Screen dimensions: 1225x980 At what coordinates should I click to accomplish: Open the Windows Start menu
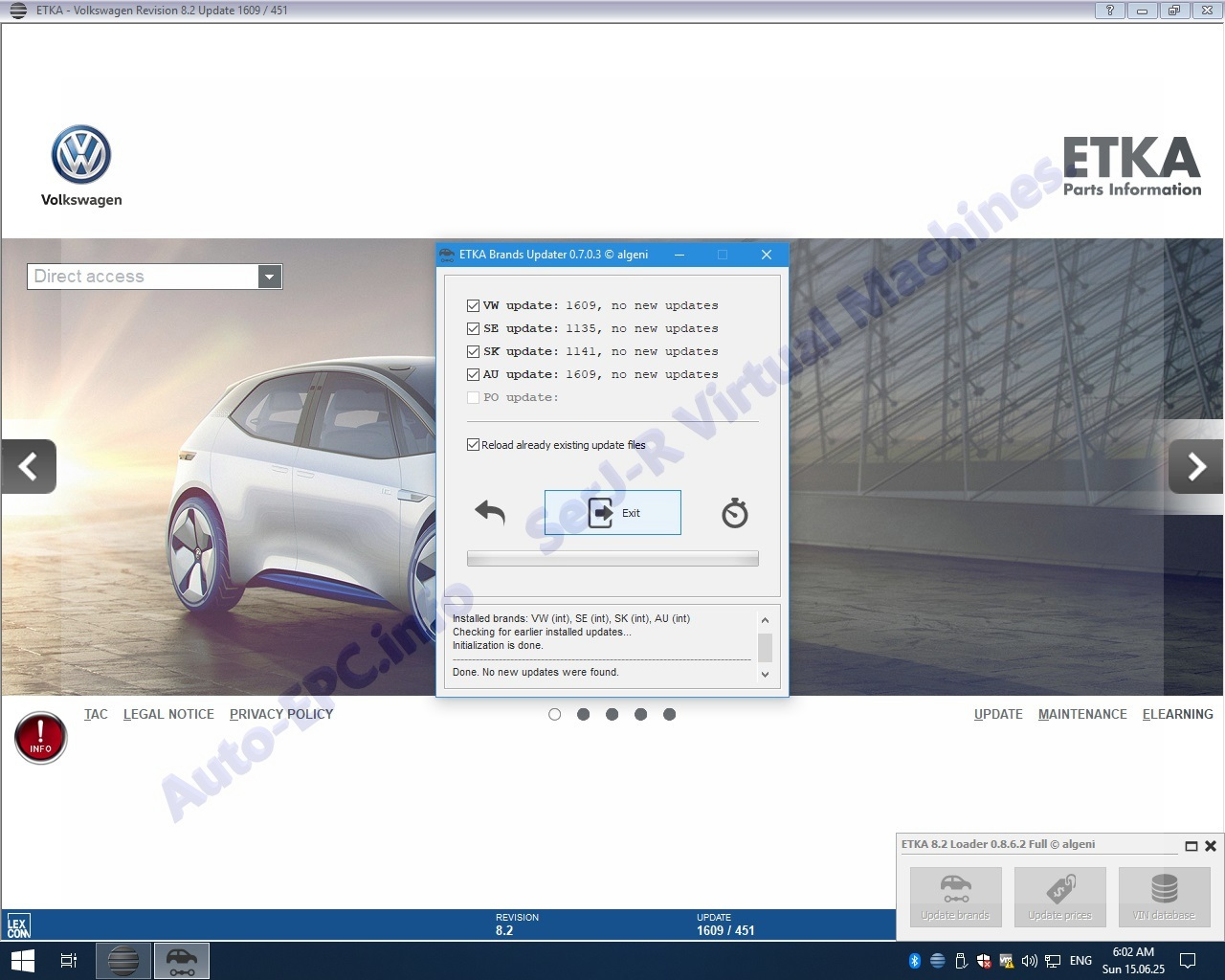tap(23, 960)
